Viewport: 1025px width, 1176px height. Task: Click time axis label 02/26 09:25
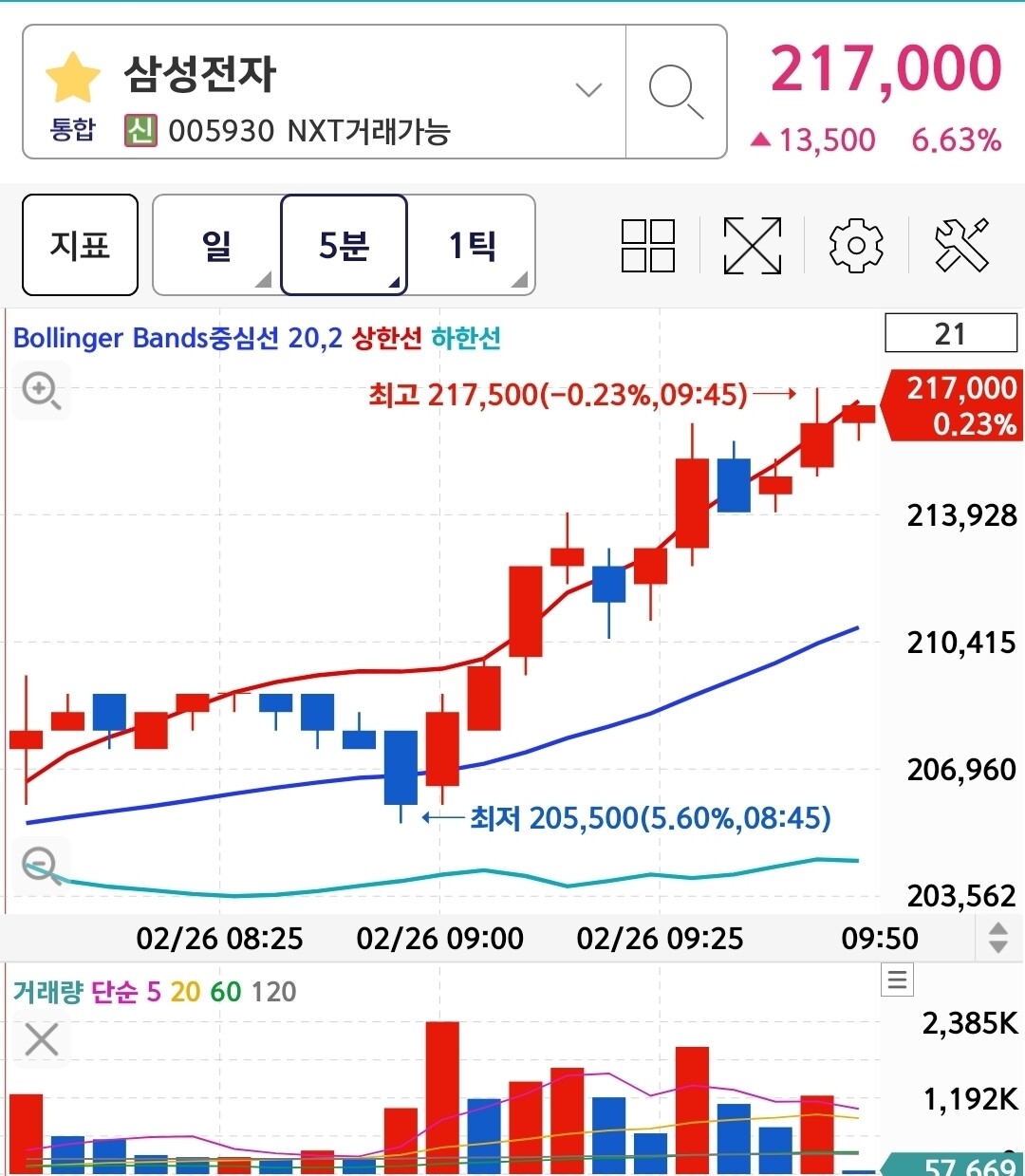click(660, 939)
